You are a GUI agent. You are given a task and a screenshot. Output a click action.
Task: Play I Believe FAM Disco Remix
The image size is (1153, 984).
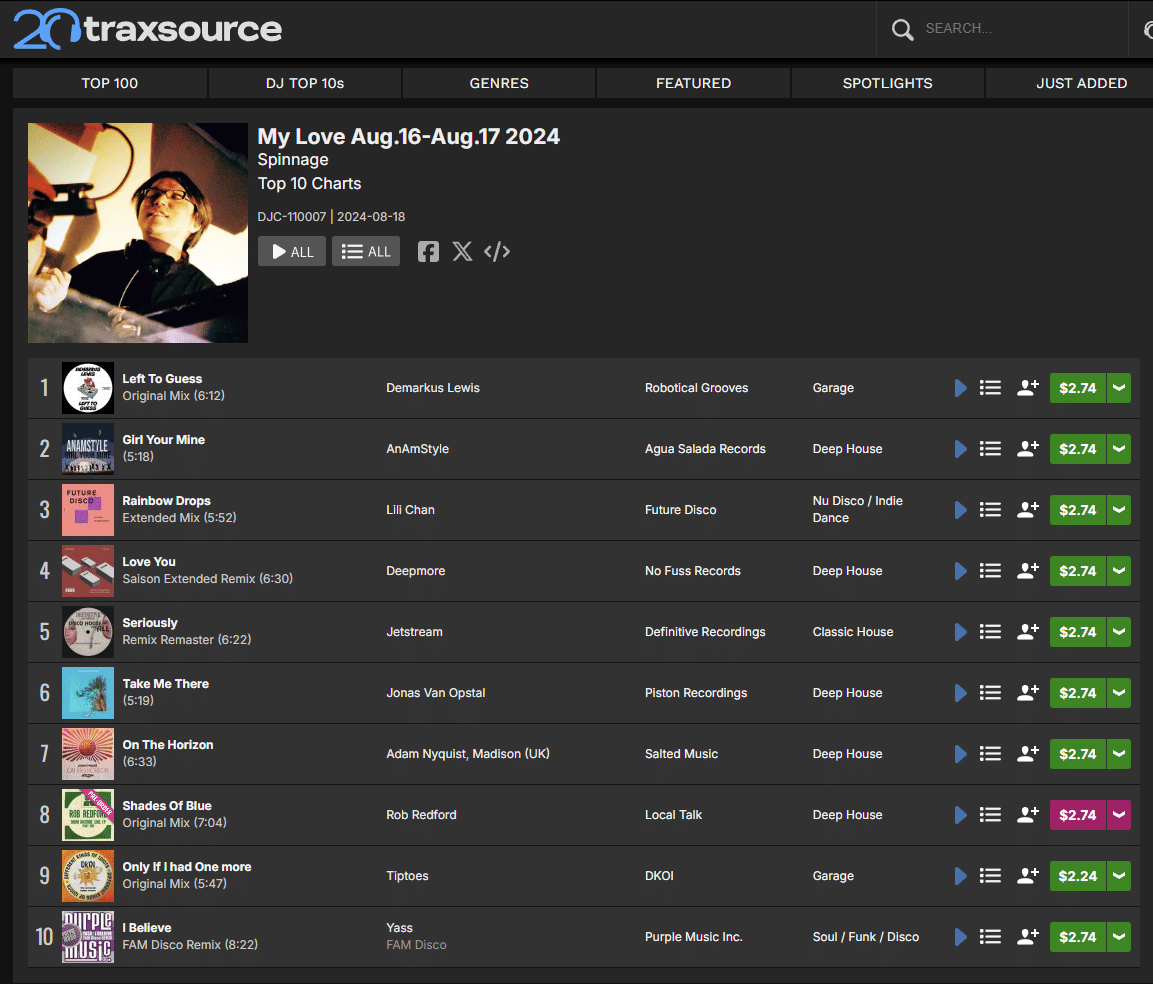point(960,937)
